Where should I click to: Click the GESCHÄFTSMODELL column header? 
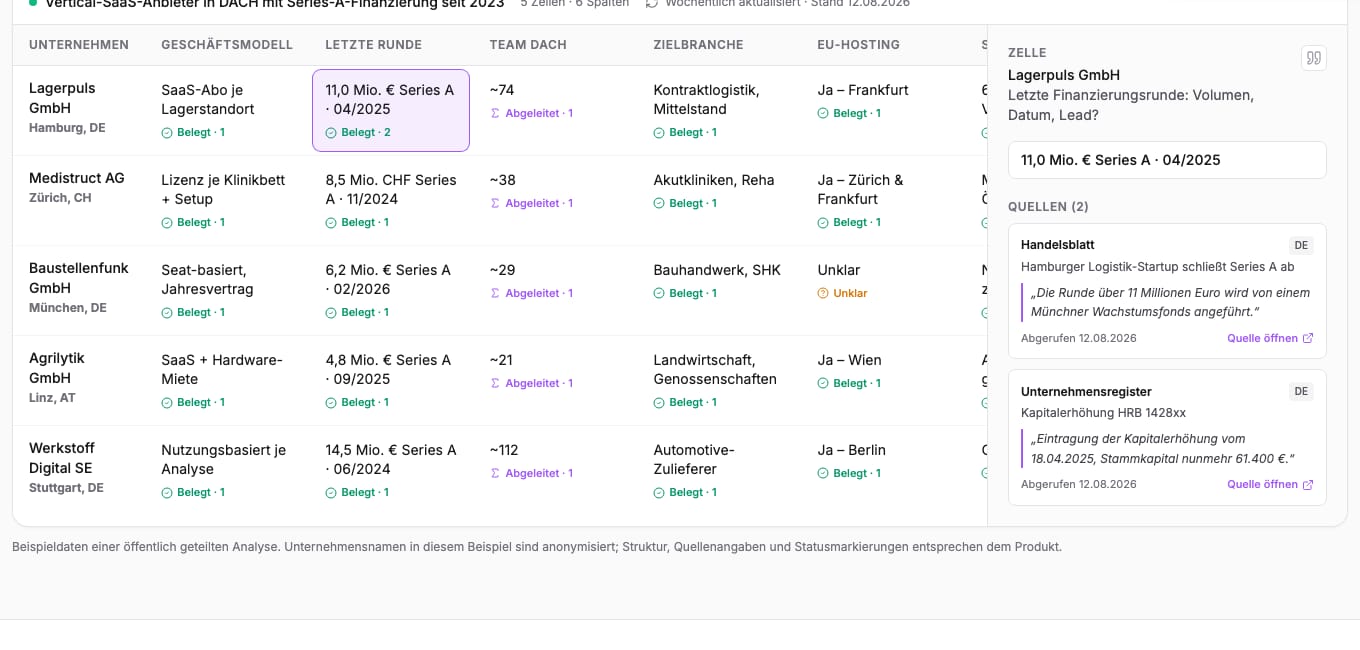tap(227, 45)
